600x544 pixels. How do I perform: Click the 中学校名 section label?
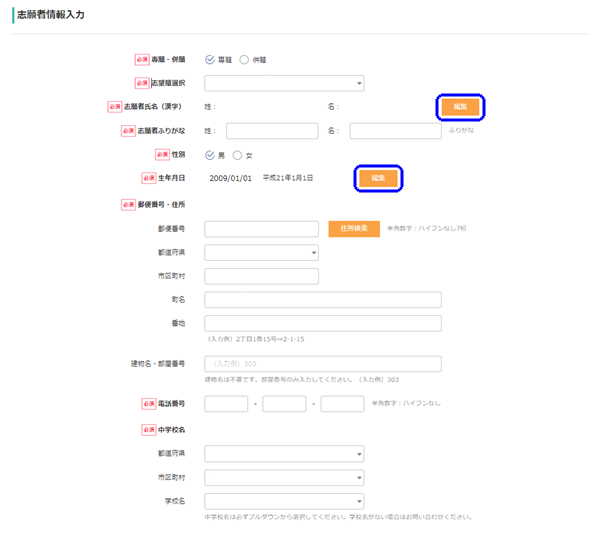(171, 430)
